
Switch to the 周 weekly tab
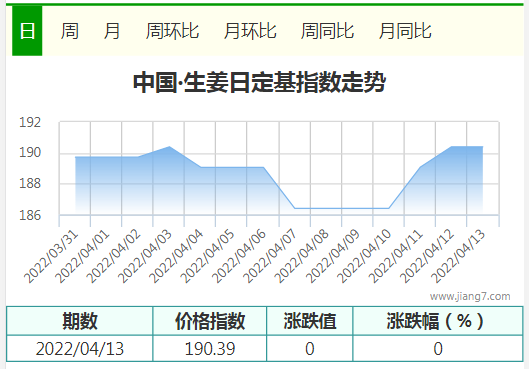pyautogui.click(x=70, y=31)
